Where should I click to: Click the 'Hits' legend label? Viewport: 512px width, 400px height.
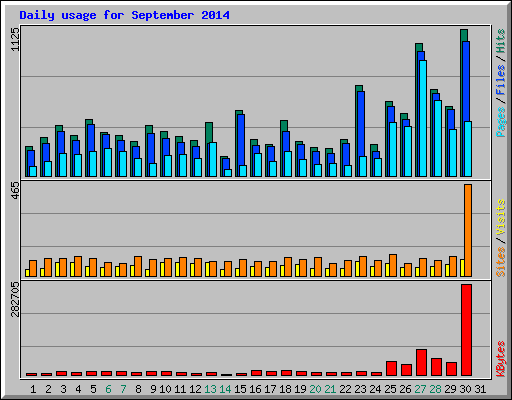click(x=501, y=41)
